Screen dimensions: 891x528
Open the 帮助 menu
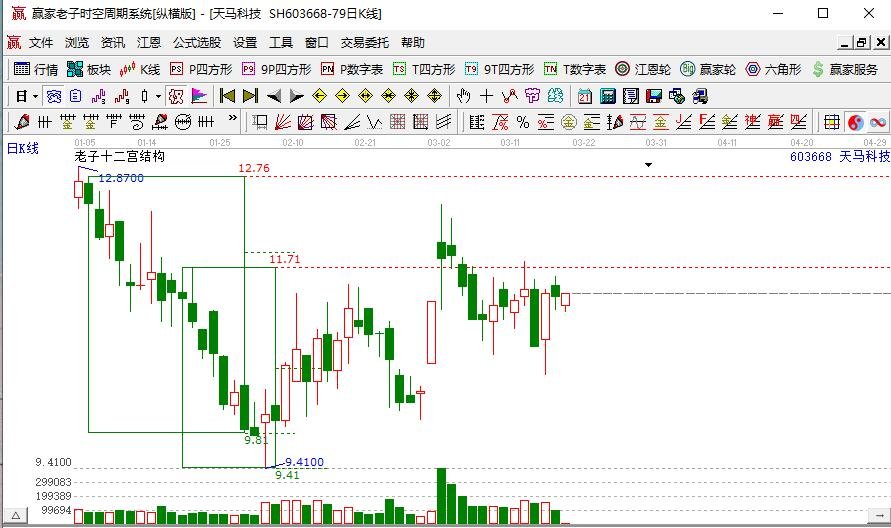click(413, 43)
